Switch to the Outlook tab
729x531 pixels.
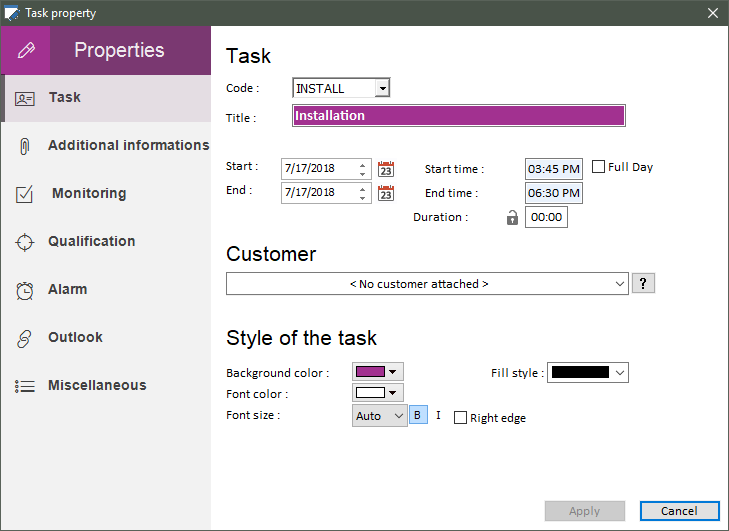[x=106, y=338]
